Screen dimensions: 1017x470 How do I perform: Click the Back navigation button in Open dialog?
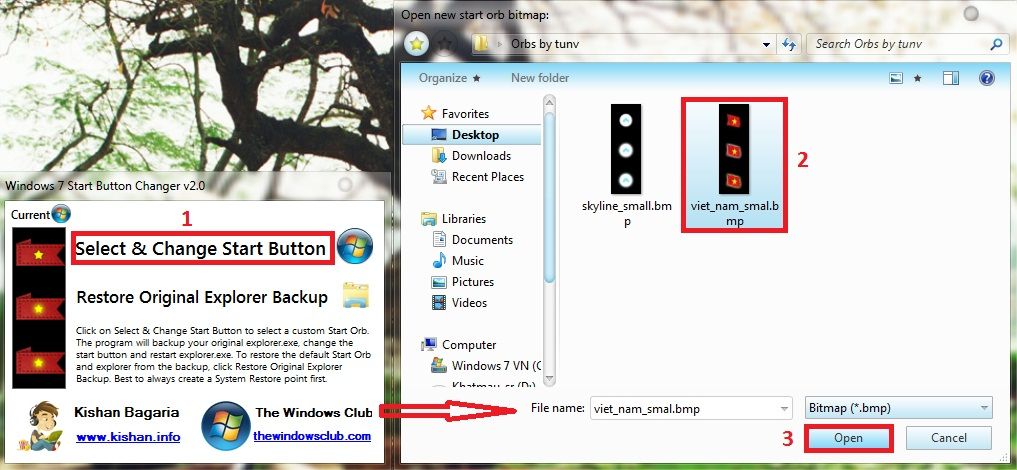pos(416,43)
